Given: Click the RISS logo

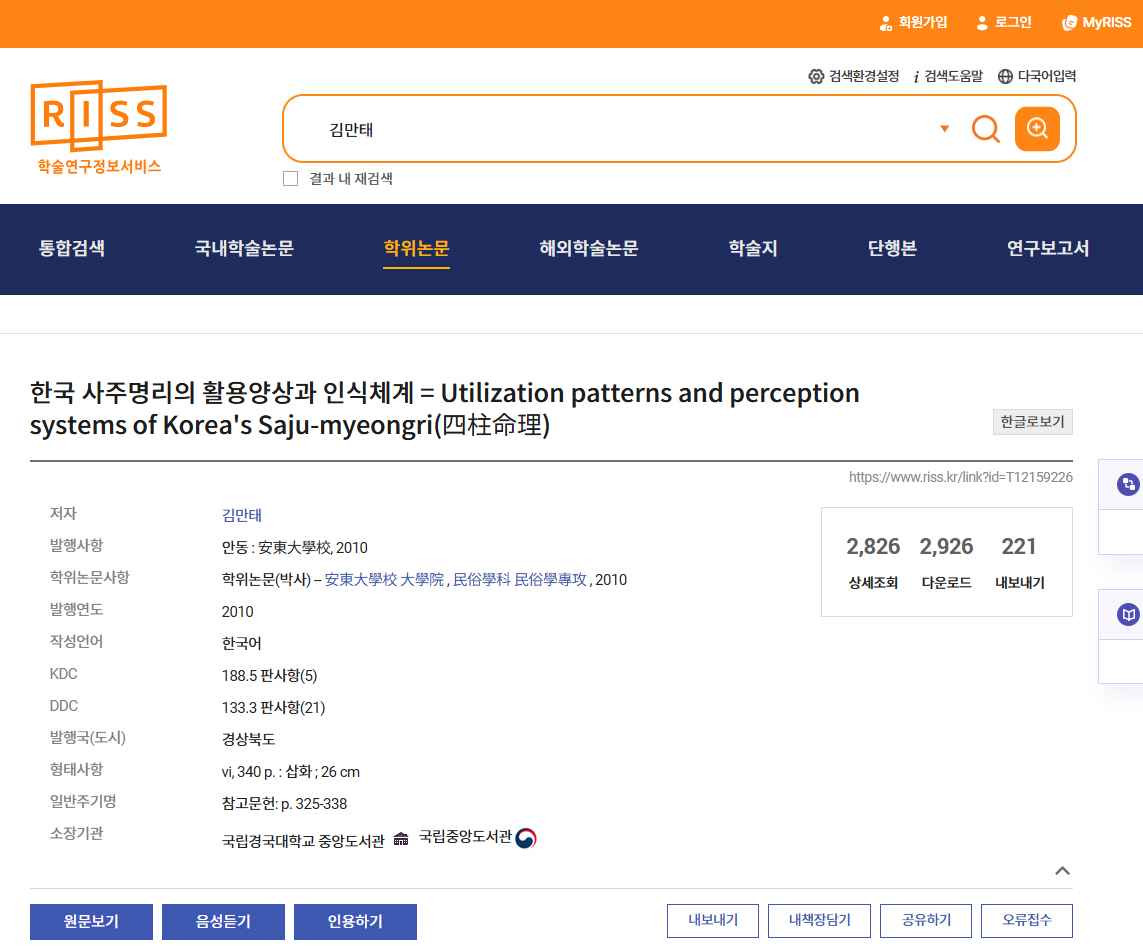Looking at the screenshot, I should (99, 127).
